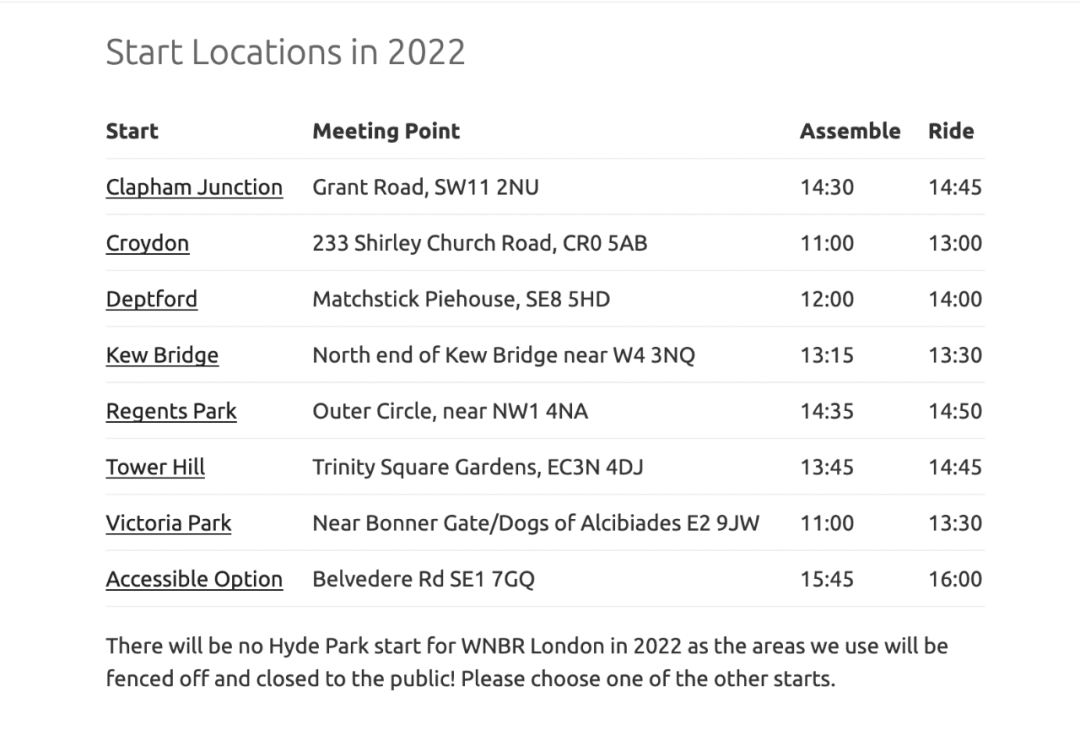Click the Start column header
This screenshot has width=1080, height=741.
tap(132, 131)
